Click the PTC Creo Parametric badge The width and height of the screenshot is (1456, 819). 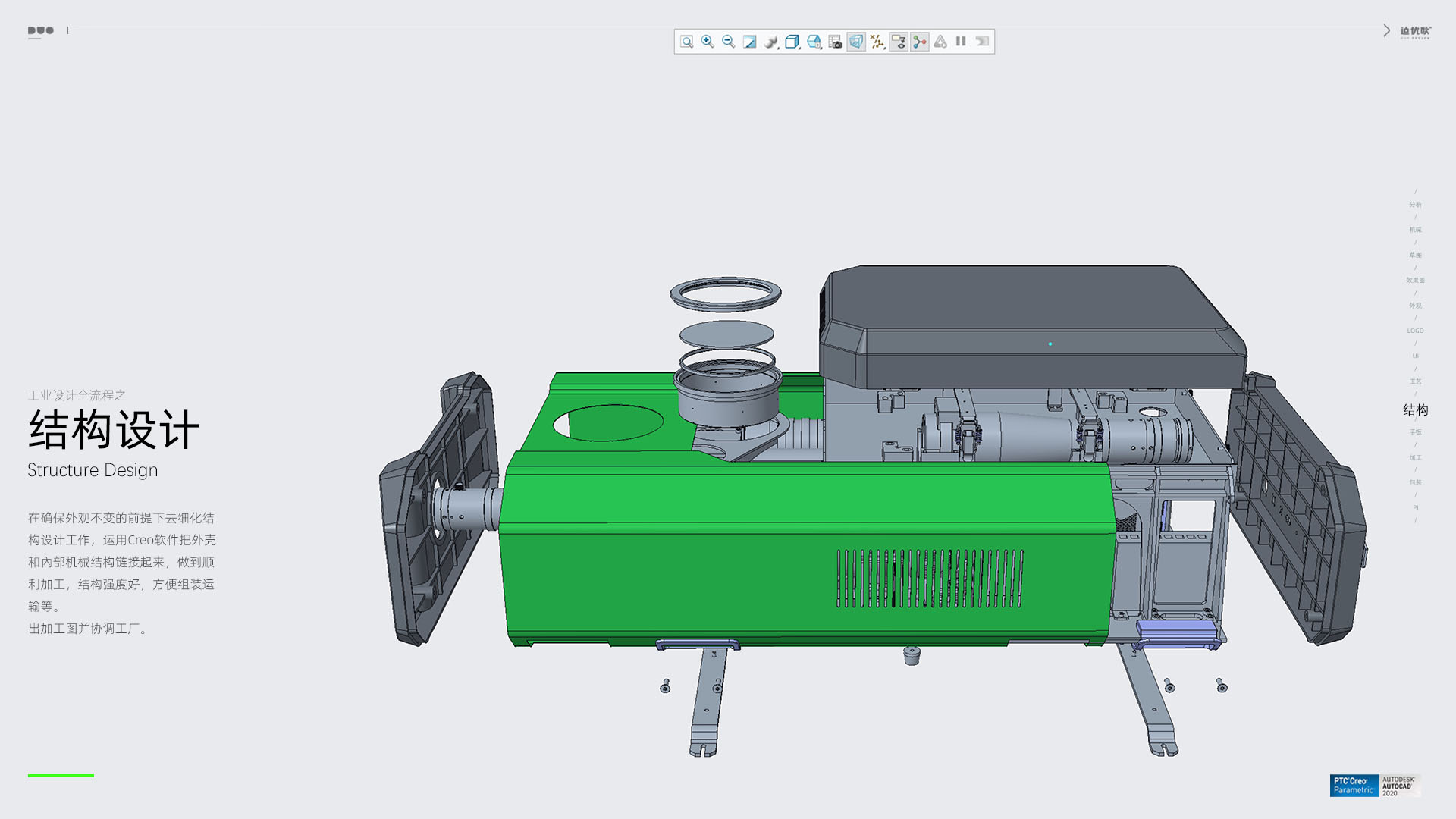1354,786
